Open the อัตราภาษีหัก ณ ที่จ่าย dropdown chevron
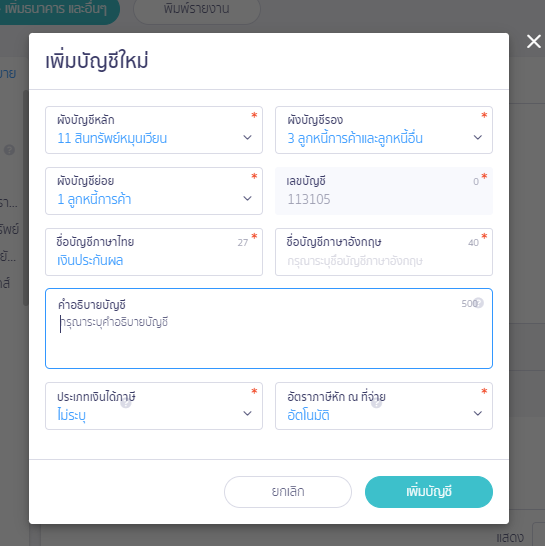 pos(478,413)
